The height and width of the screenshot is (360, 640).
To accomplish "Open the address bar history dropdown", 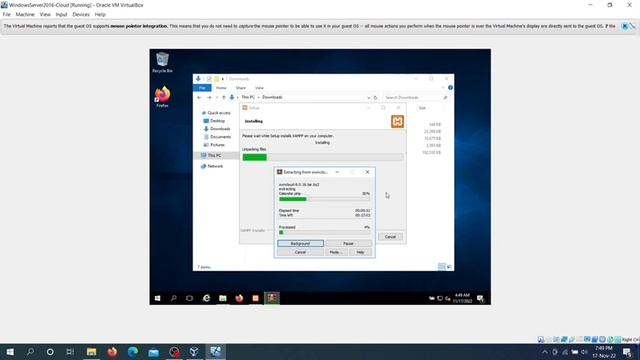I will (x=369, y=98).
